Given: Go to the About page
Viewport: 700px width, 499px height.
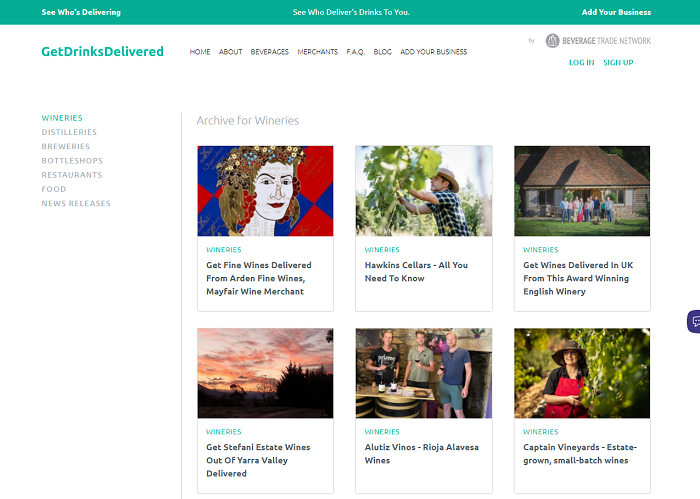Looking at the screenshot, I should 230,52.
